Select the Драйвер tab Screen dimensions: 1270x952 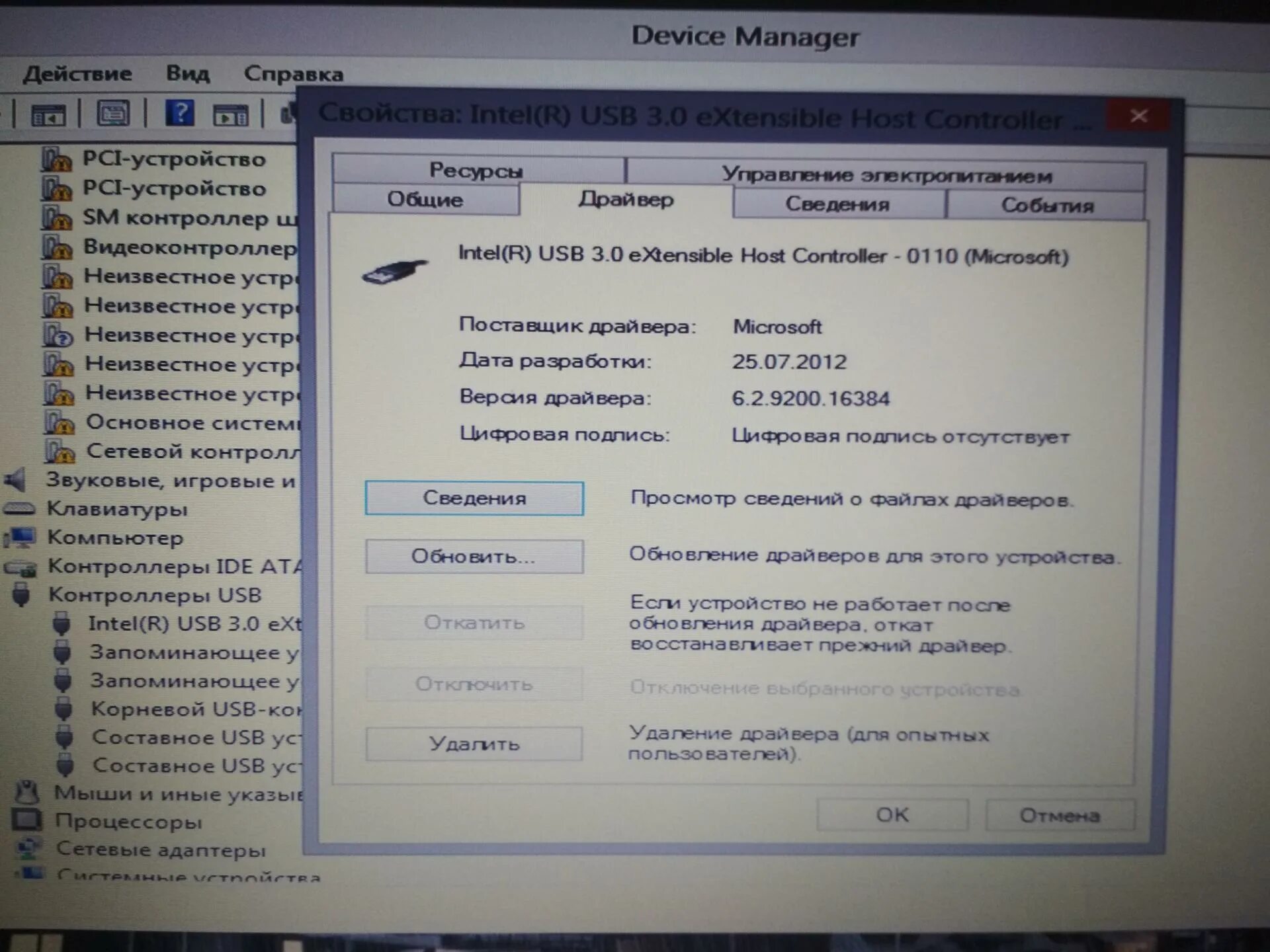tap(626, 200)
